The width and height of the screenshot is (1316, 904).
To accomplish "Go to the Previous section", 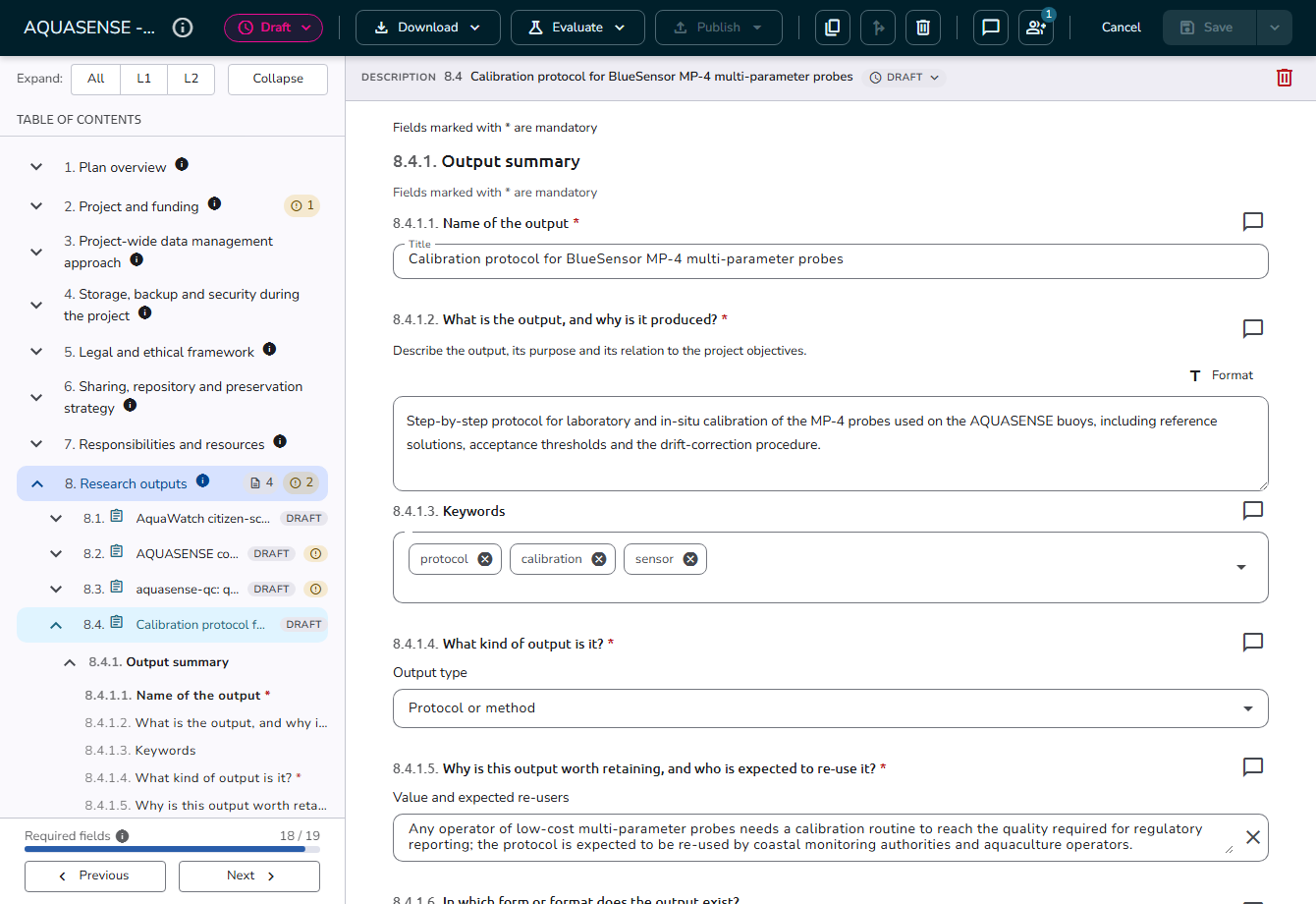I will [95, 876].
